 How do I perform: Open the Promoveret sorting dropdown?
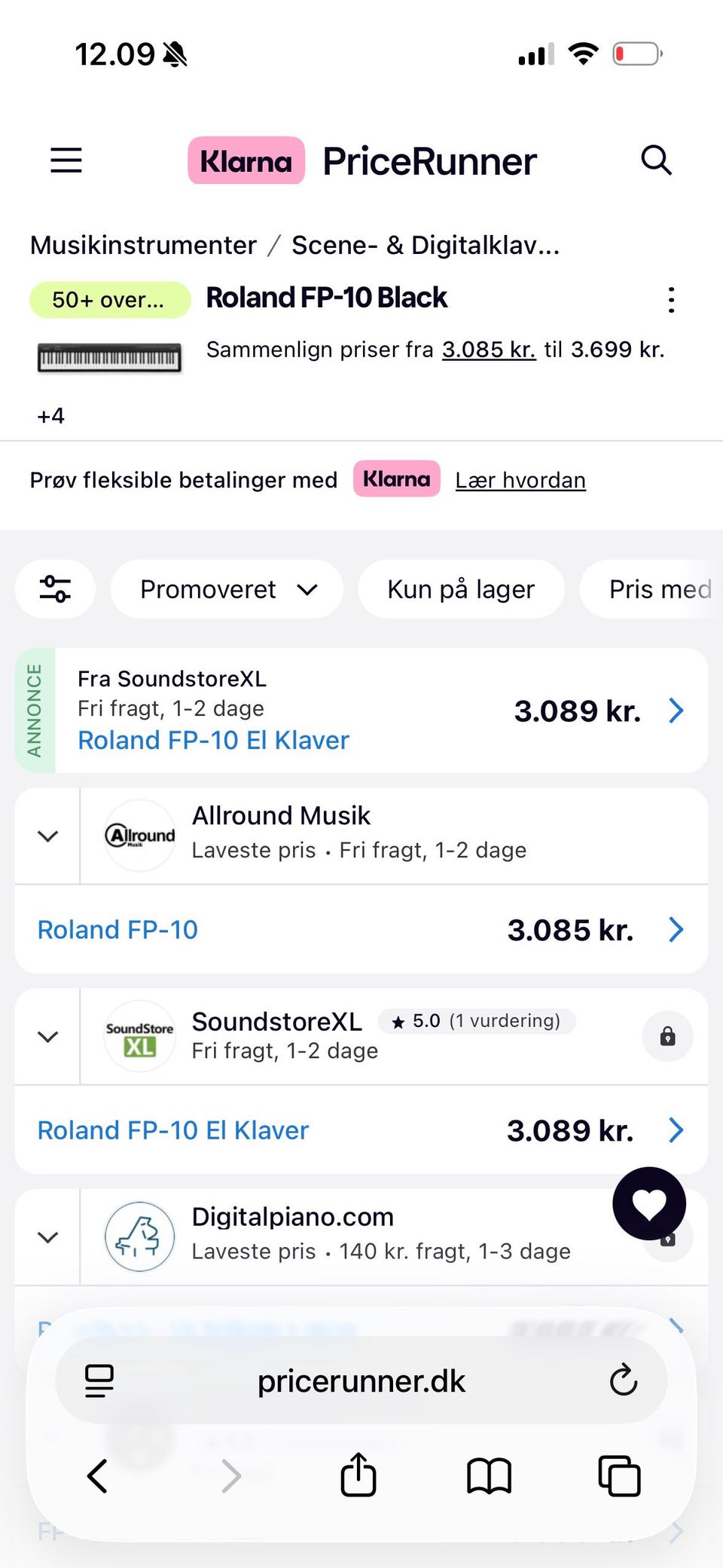click(x=227, y=589)
